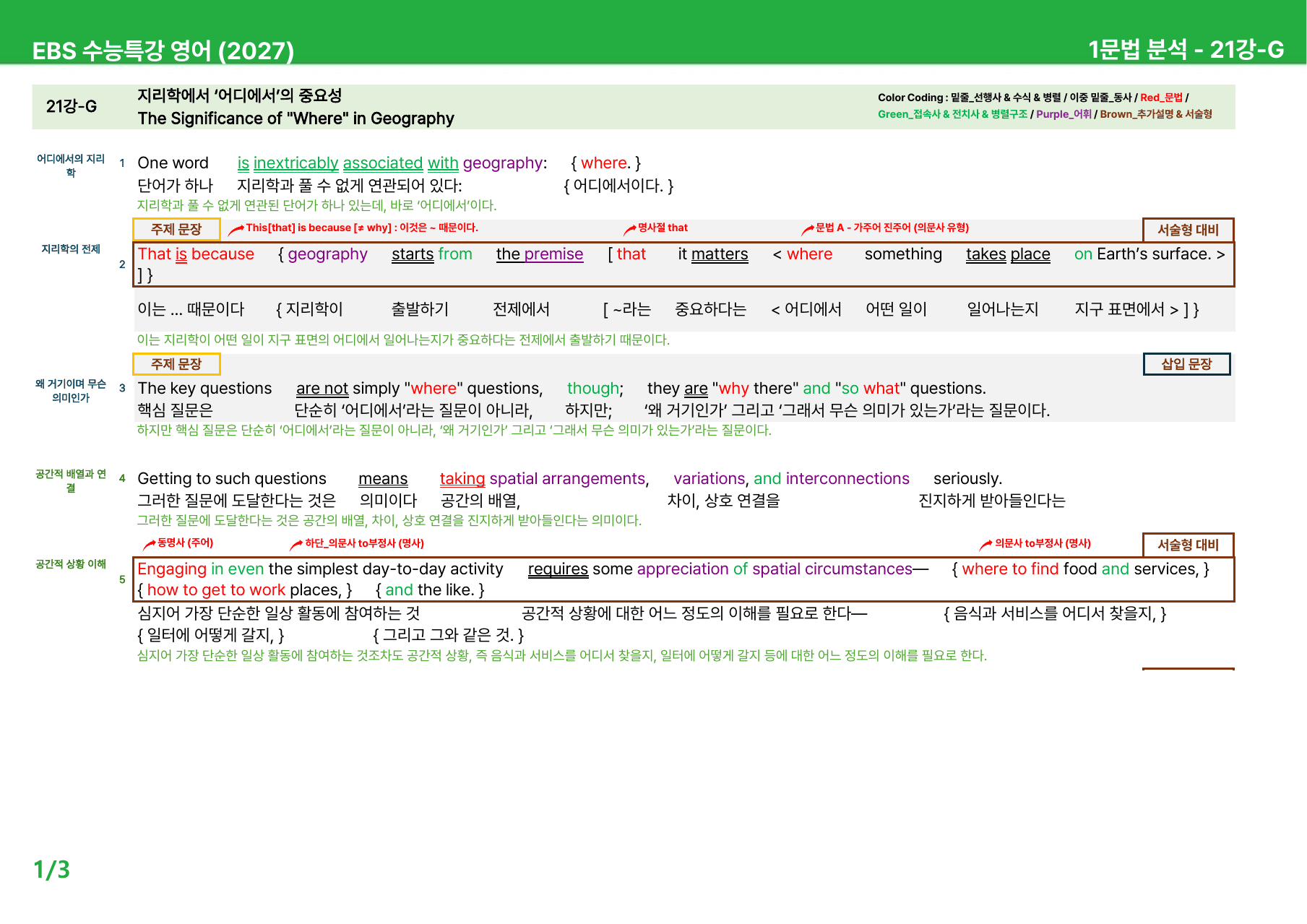Click the red arrow before '동명사 (주어)'
This screenshot has height=924, width=1307.
[150, 544]
